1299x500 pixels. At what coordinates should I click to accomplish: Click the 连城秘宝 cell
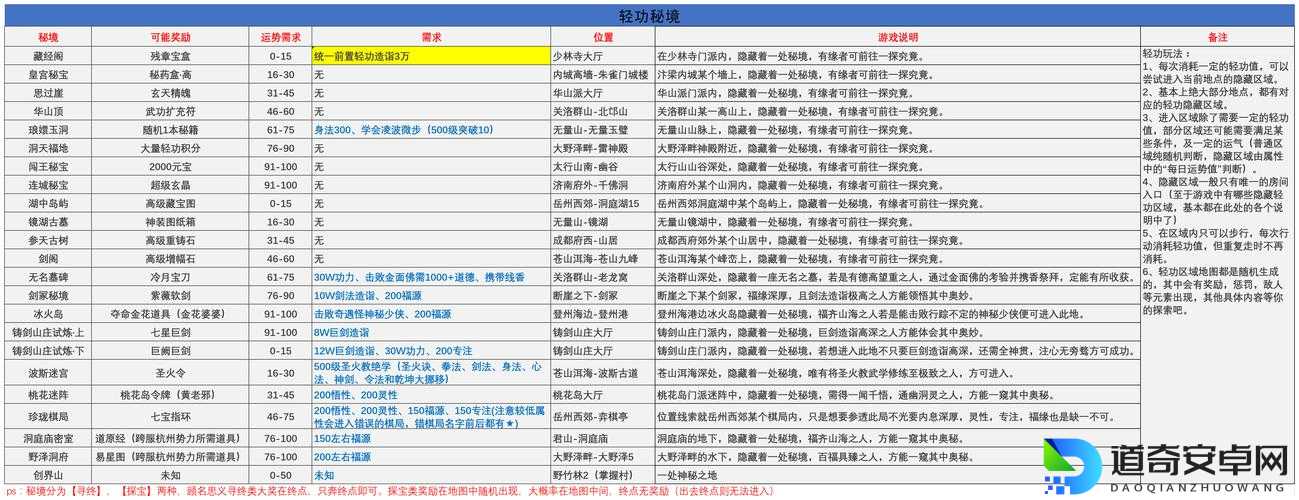pyautogui.click(x=48, y=185)
